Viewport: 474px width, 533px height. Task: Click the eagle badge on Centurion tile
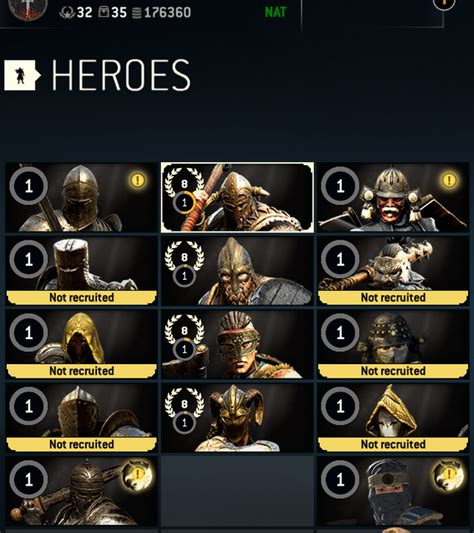pos(137,475)
